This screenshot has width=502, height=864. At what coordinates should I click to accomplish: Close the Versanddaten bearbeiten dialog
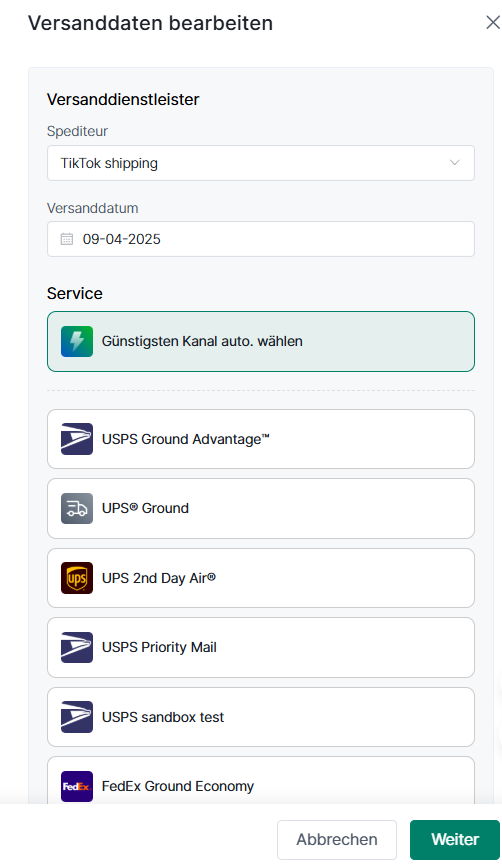[x=493, y=23]
